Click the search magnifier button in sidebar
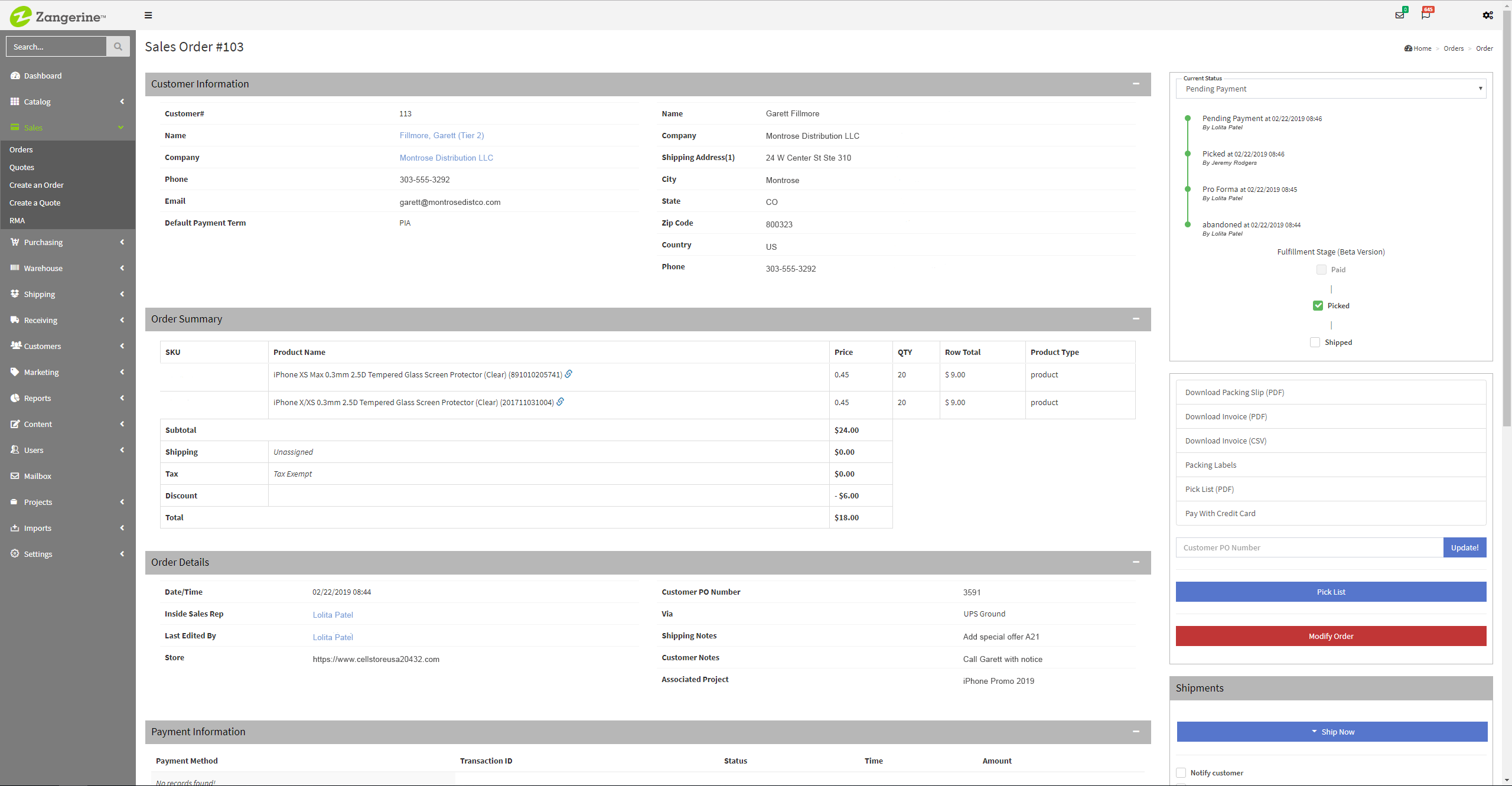This screenshot has width=1512, height=786. [x=118, y=47]
